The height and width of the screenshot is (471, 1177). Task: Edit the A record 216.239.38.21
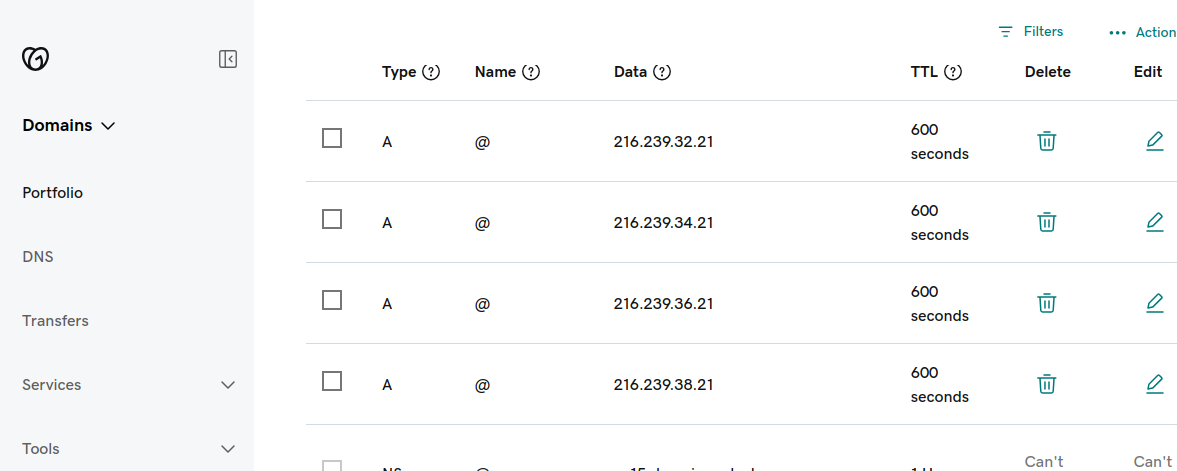[x=1155, y=384]
